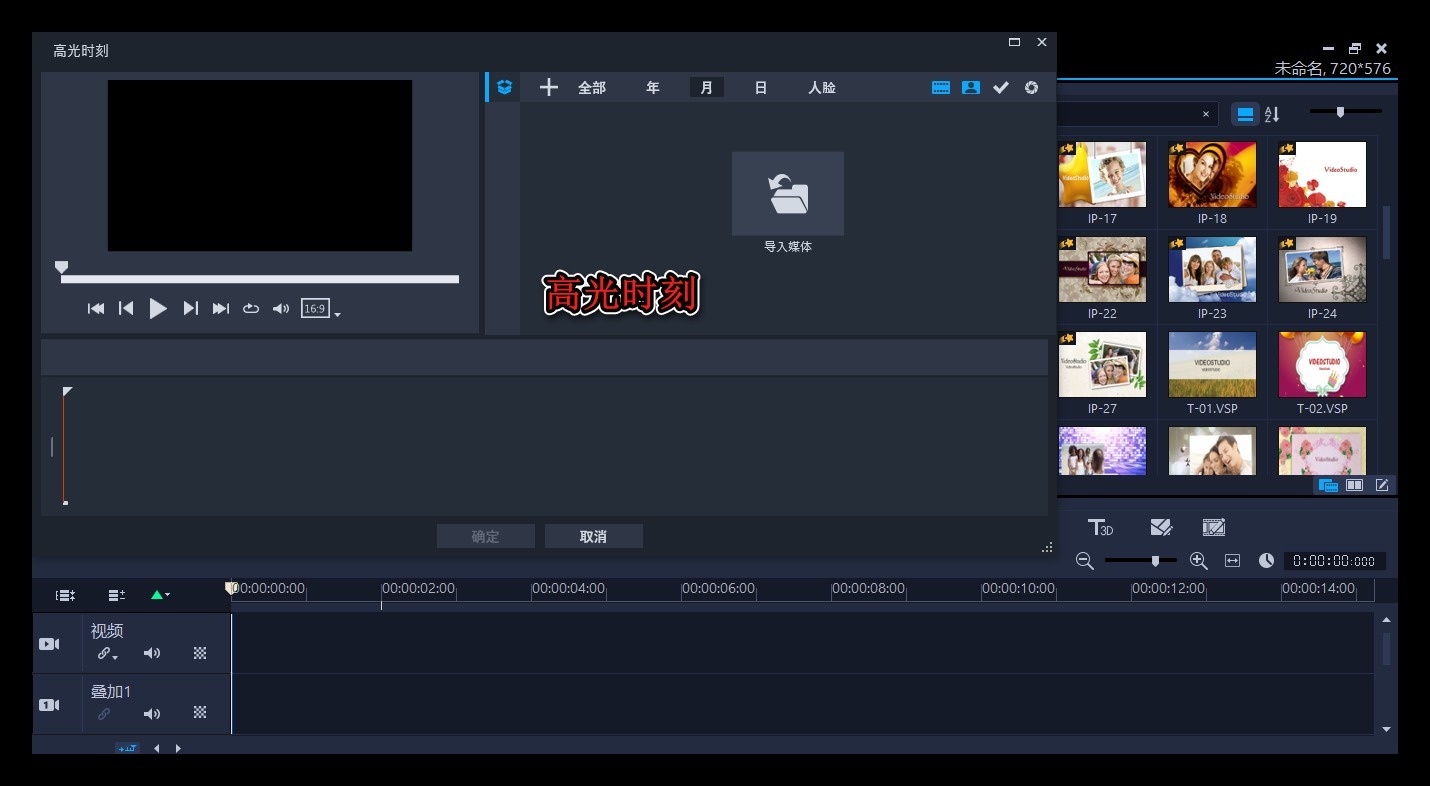
Task: Click the 日 filter tab
Action: coord(760,88)
